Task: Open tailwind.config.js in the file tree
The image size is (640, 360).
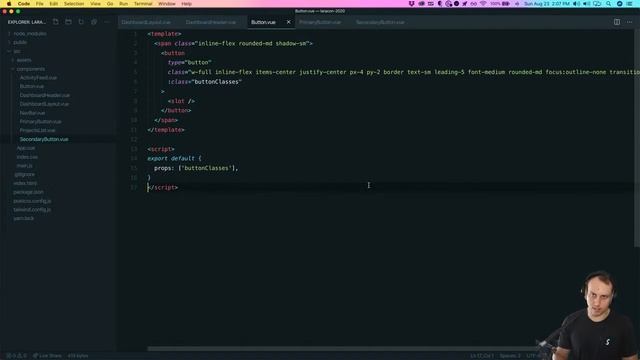Action: [x=32, y=210]
